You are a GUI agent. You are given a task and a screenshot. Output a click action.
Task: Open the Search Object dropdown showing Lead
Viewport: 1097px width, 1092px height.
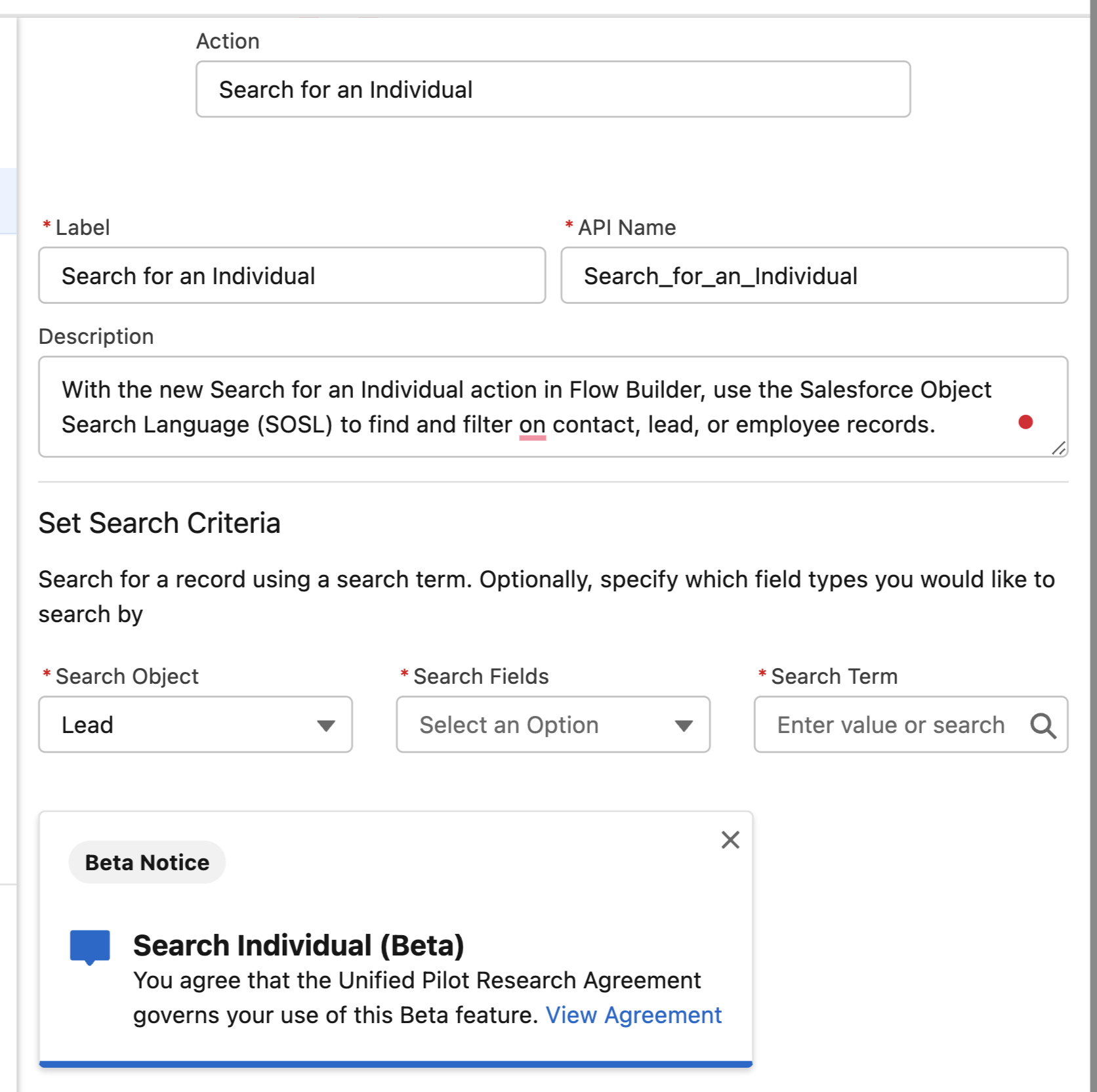point(196,724)
